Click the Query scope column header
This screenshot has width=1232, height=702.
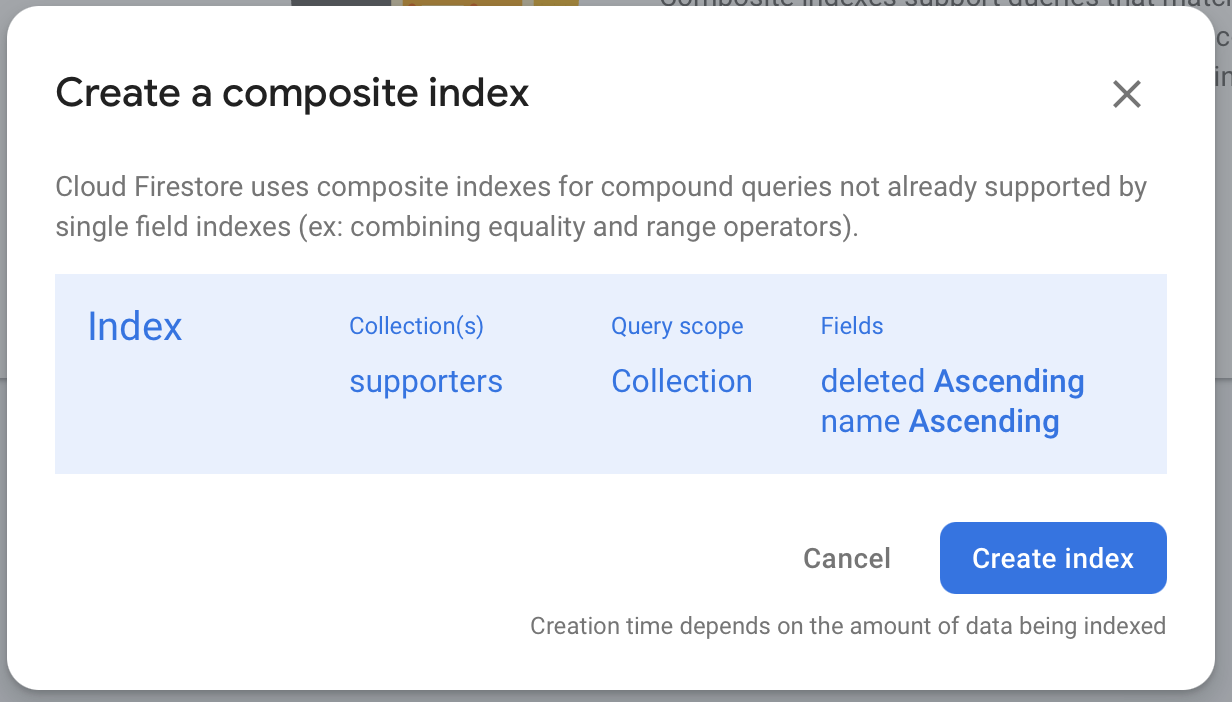pyautogui.click(x=677, y=326)
